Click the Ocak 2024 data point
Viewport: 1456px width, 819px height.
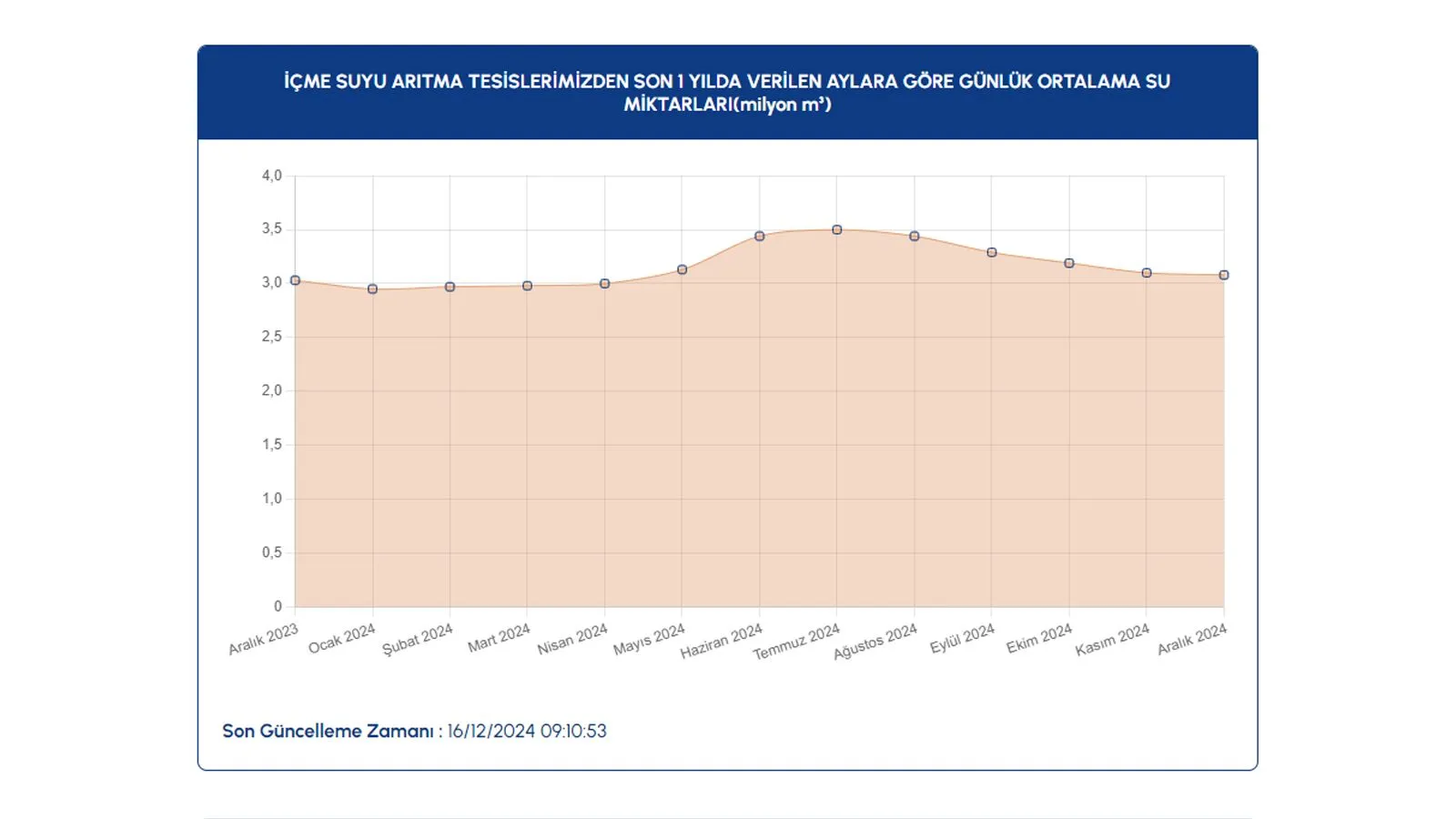[372, 288]
